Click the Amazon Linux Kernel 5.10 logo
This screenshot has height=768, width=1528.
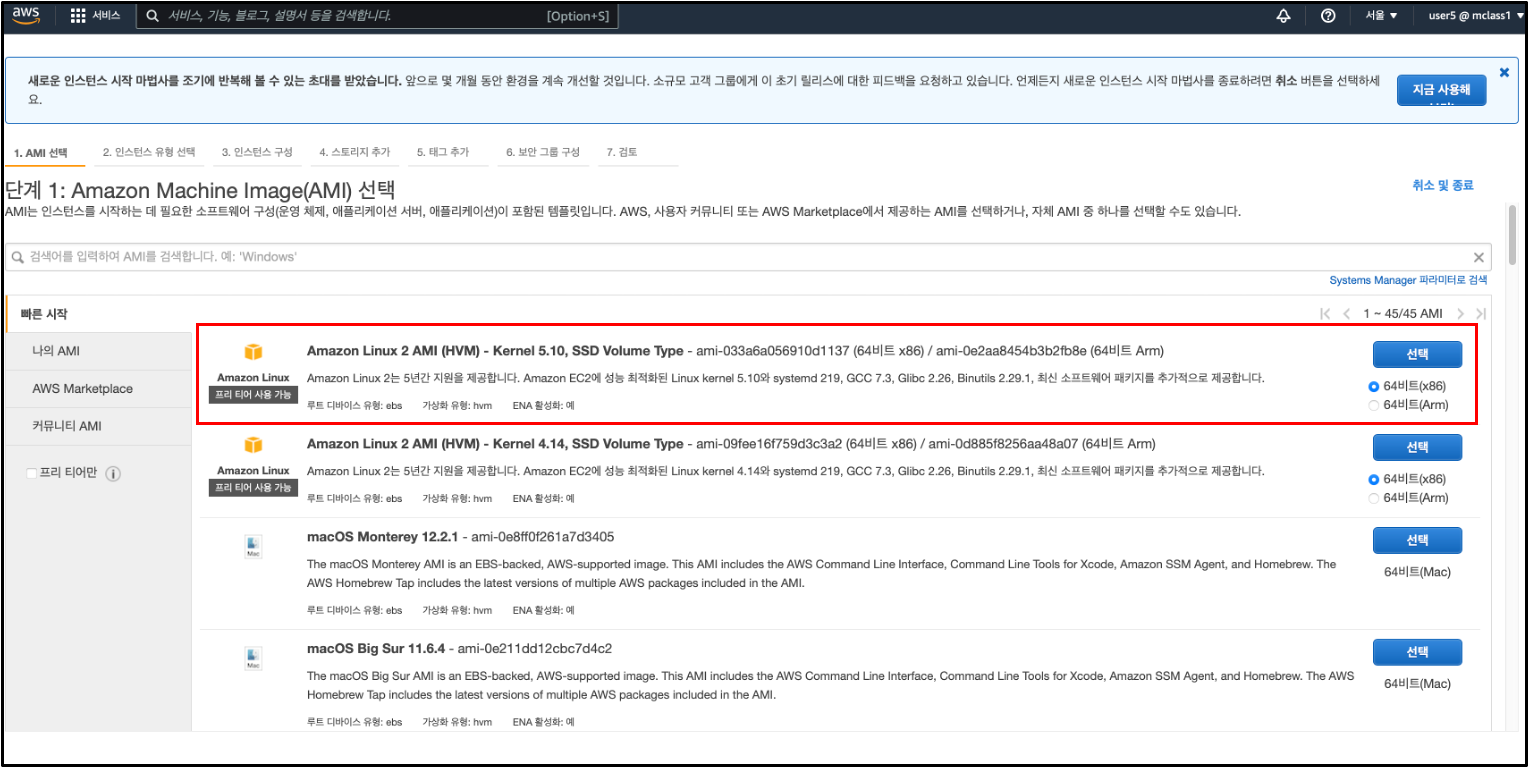(253, 352)
